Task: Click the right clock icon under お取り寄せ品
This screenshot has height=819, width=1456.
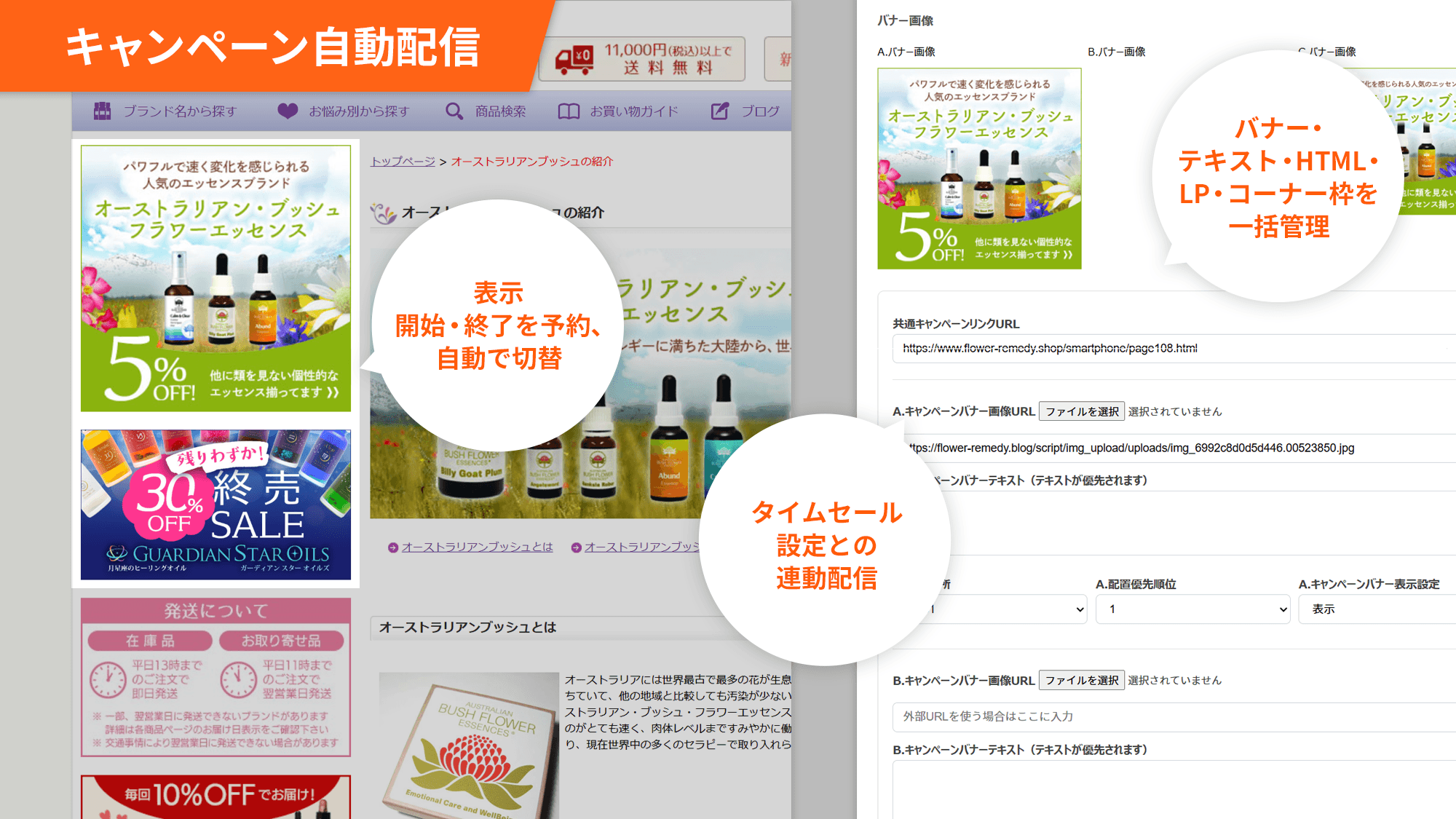Action: coord(239,679)
